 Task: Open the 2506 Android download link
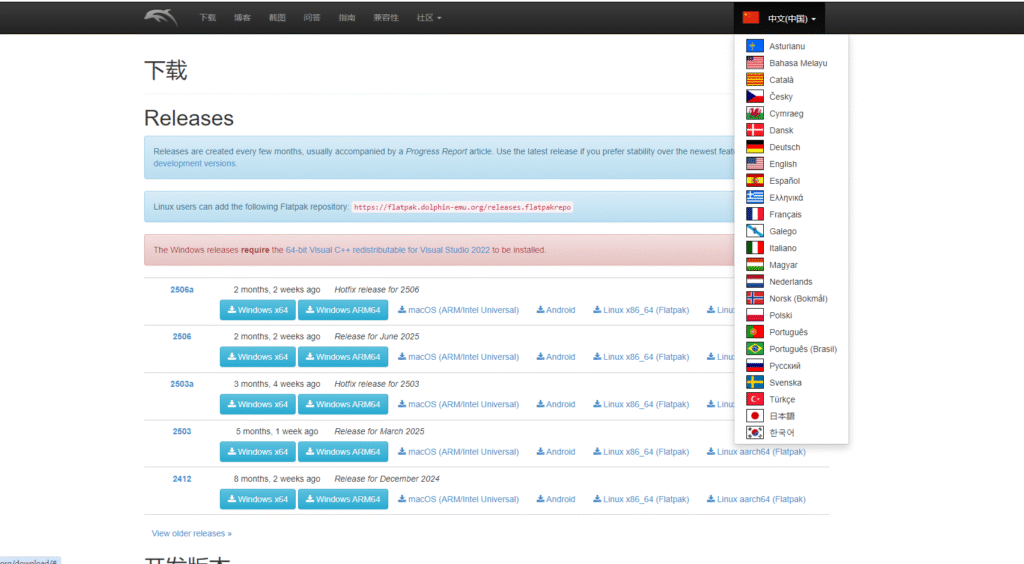tap(555, 357)
